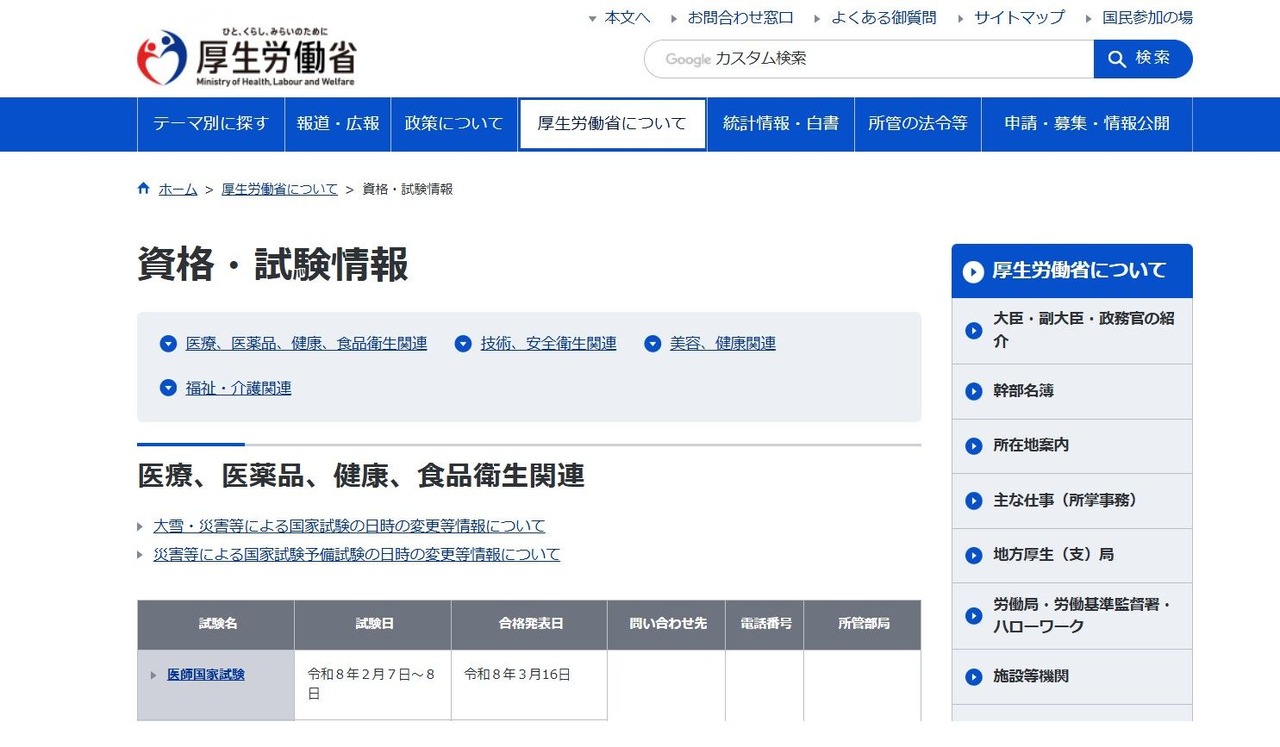
Task: Click the arrow icon beside 施設等機関
Action: [973, 676]
